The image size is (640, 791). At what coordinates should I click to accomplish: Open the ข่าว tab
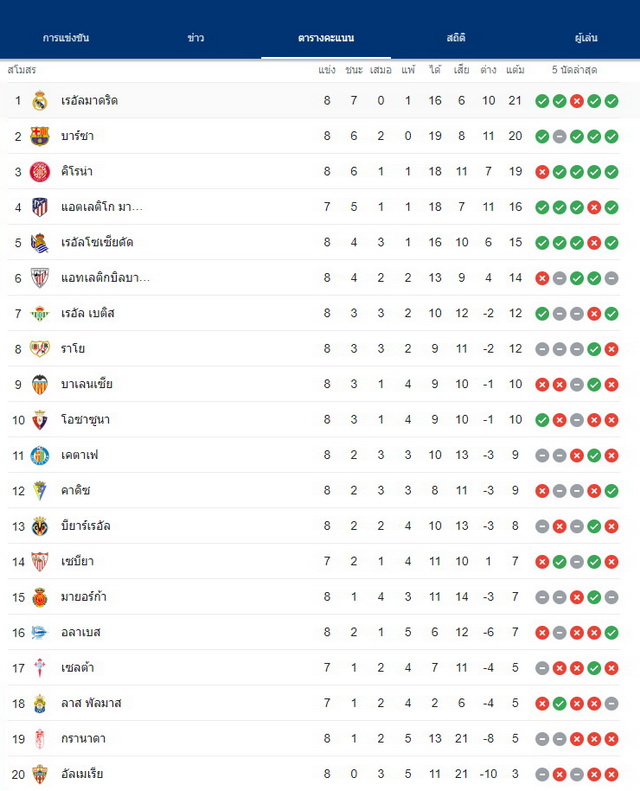pyautogui.click(x=196, y=38)
